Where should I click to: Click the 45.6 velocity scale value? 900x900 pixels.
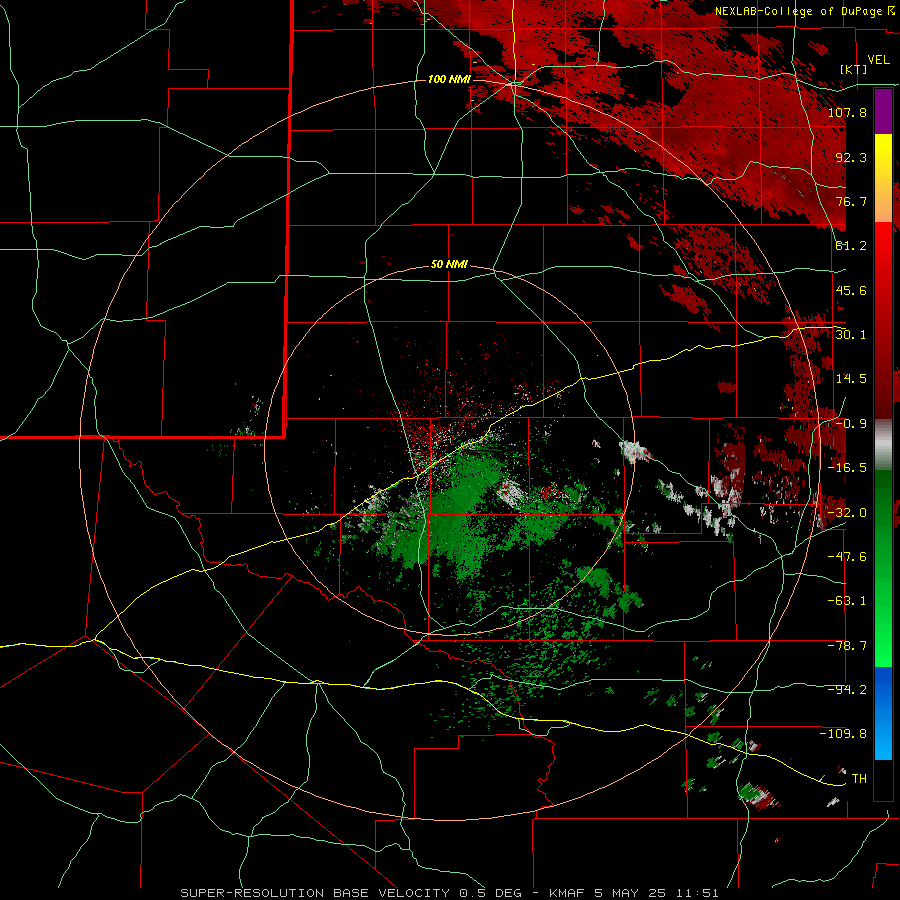tap(851, 290)
